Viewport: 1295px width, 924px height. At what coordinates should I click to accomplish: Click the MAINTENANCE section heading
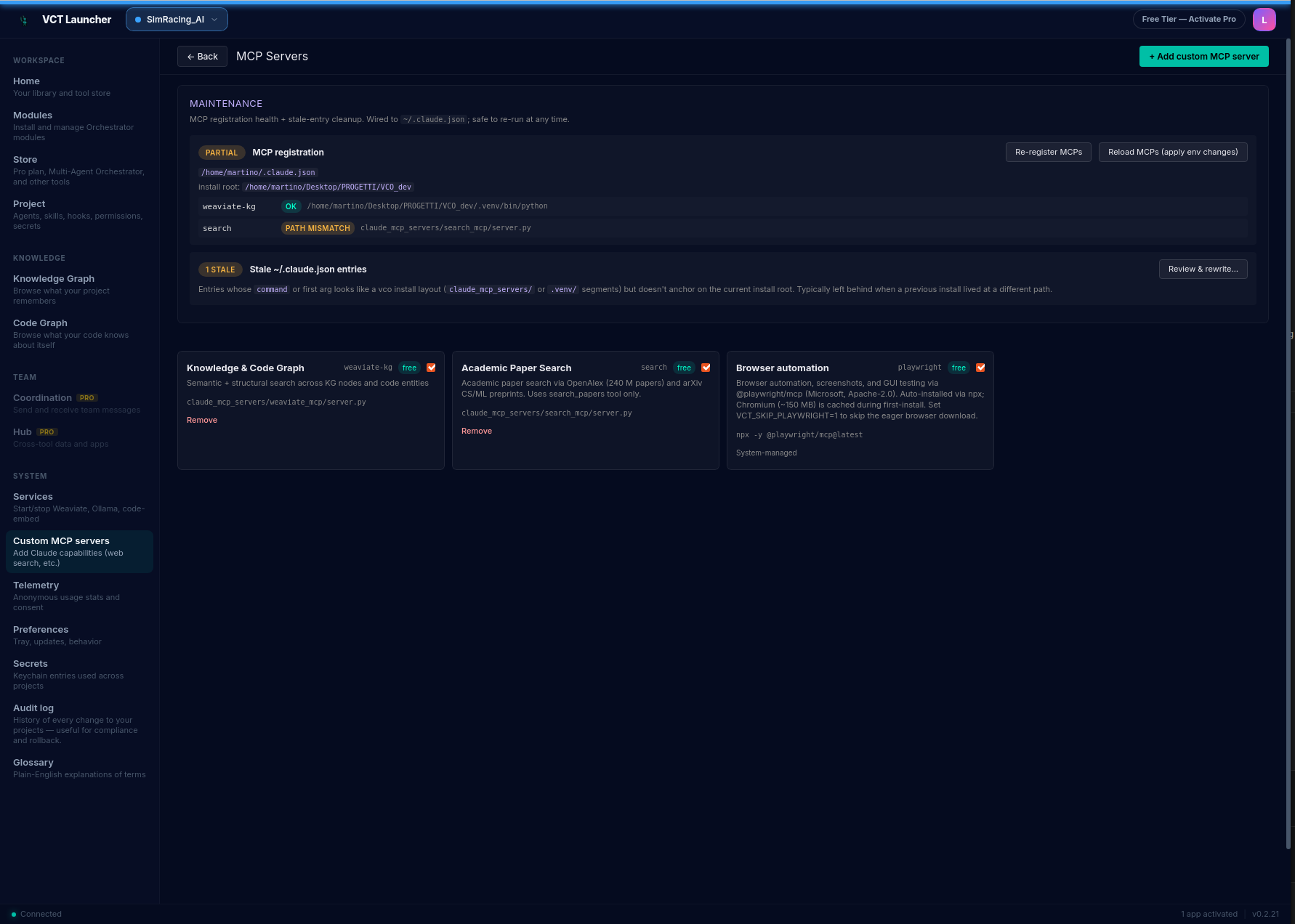[226, 104]
